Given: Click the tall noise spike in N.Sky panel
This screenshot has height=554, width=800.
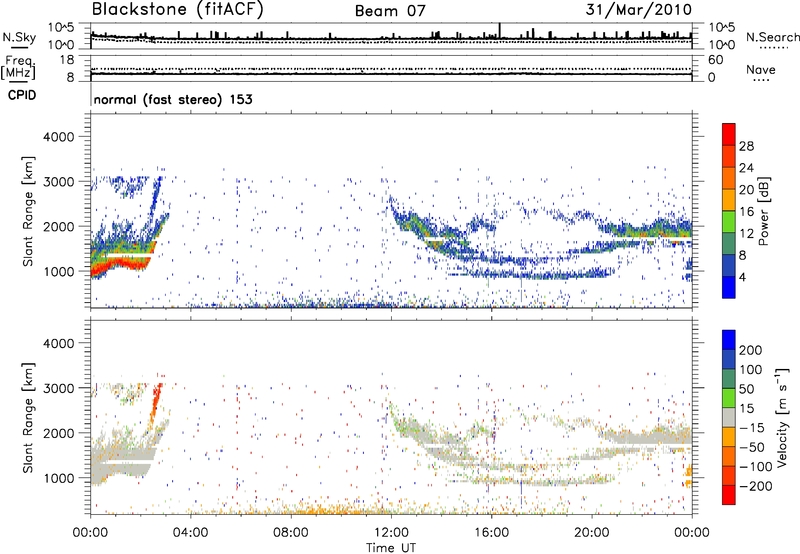Looking at the screenshot, I should pos(500,31).
